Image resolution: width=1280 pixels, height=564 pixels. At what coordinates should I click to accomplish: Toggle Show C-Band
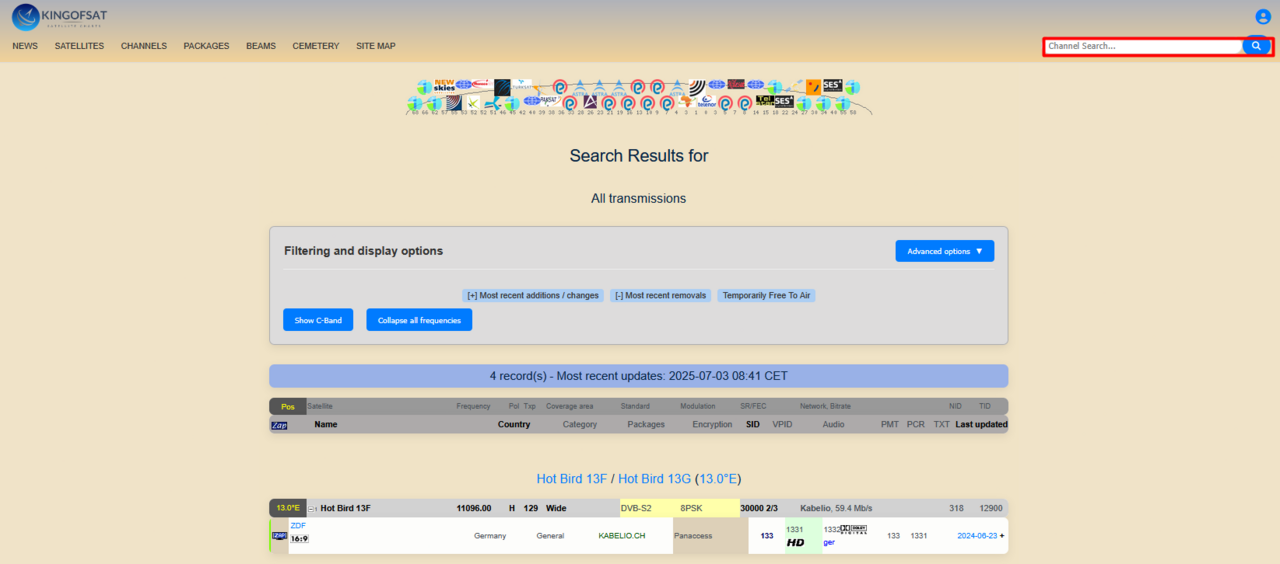[x=318, y=320]
